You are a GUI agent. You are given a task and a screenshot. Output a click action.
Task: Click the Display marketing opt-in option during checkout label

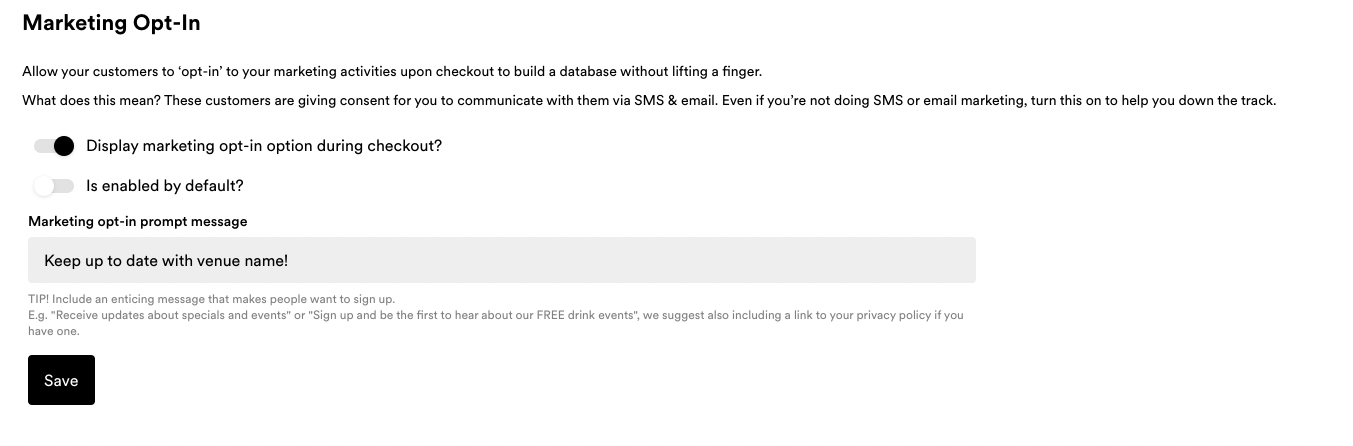pos(264,146)
